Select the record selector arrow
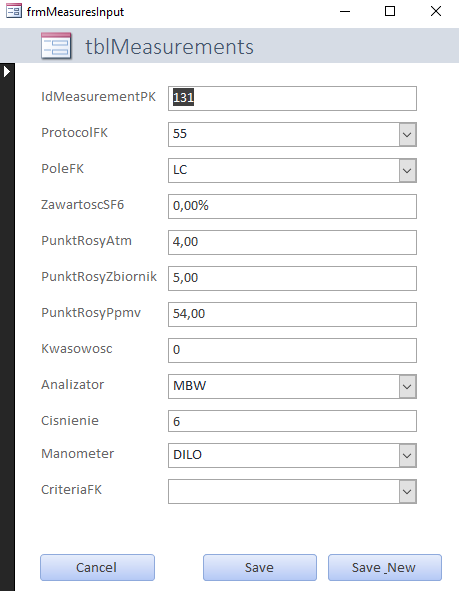 coord(7,71)
